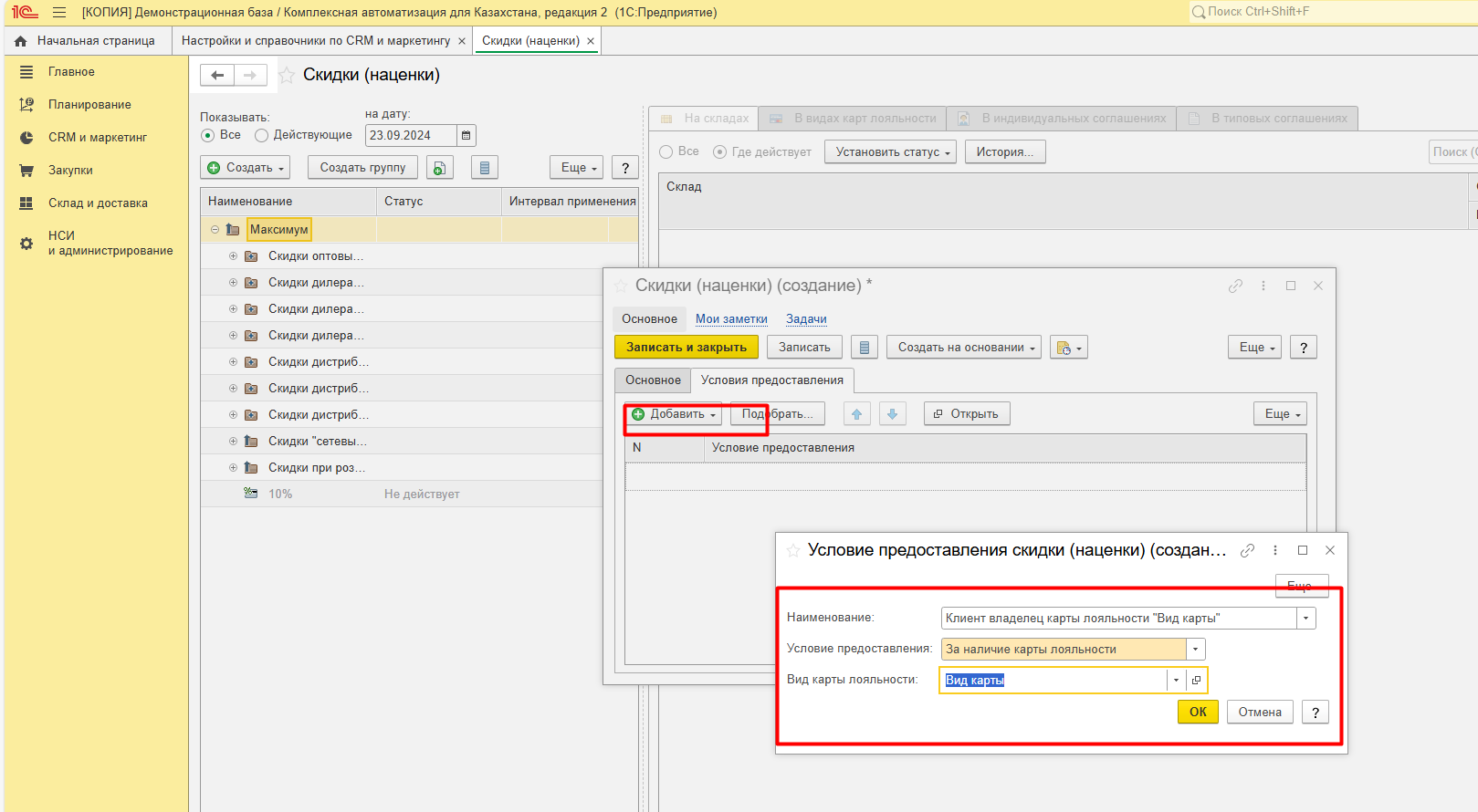Click the reports icon next to Записать
Screen dimensions: 1478x812
pyautogui.click(x=864, y=348)
